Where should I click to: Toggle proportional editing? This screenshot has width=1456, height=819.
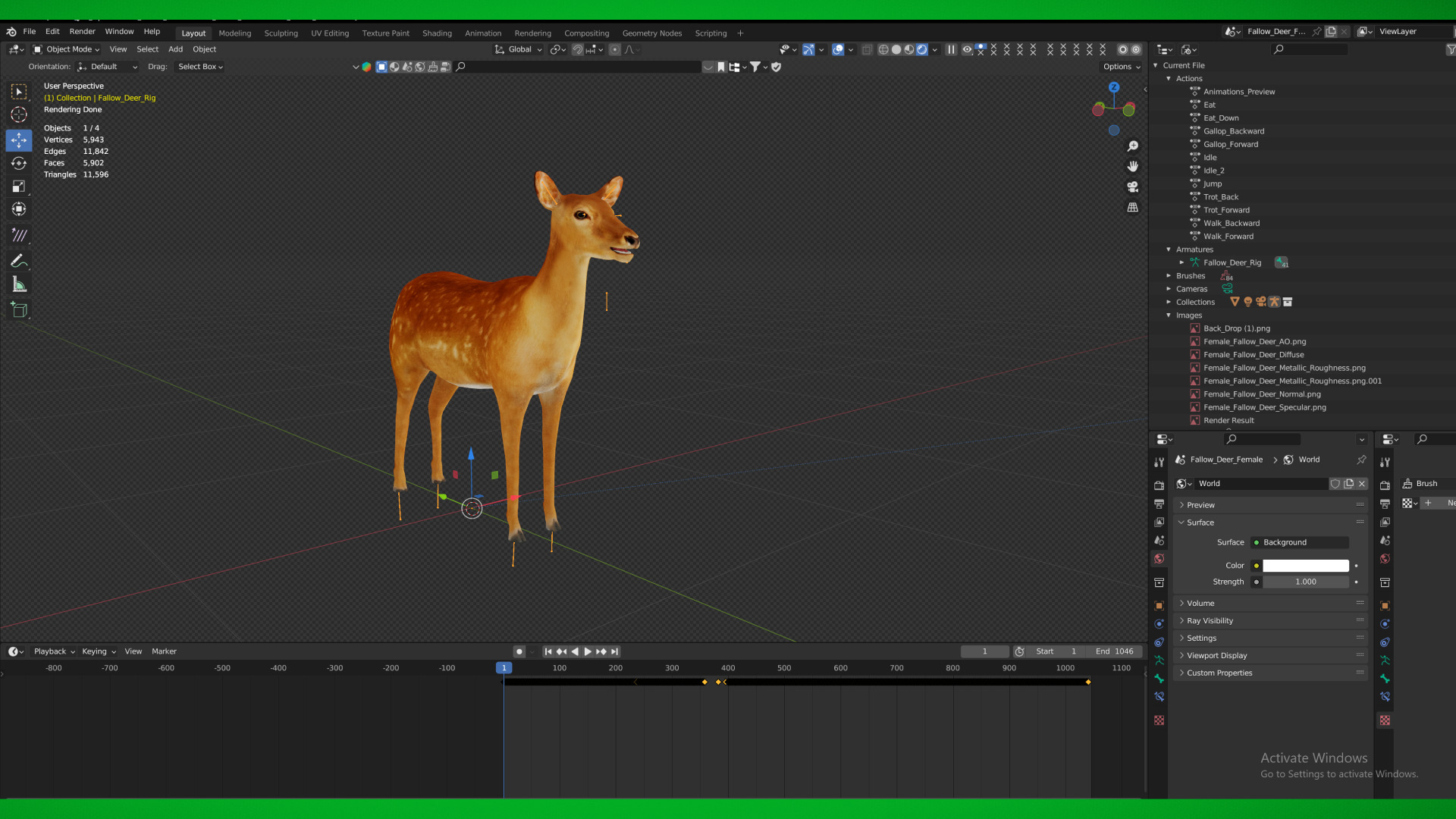pyautogui.click(x=615, y=49)
